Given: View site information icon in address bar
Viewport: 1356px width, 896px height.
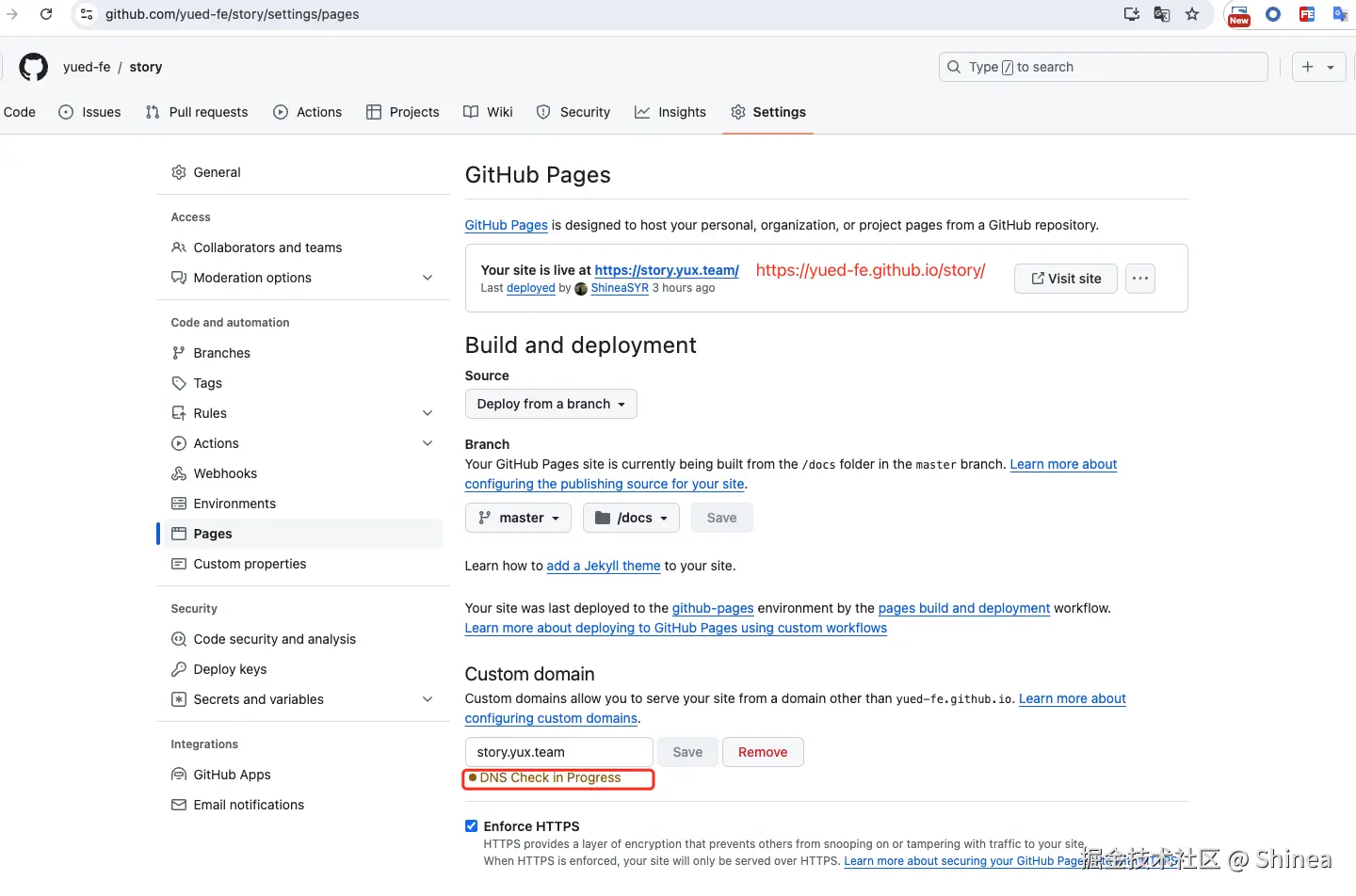Looking at the screenshot, I should (87, 14).
